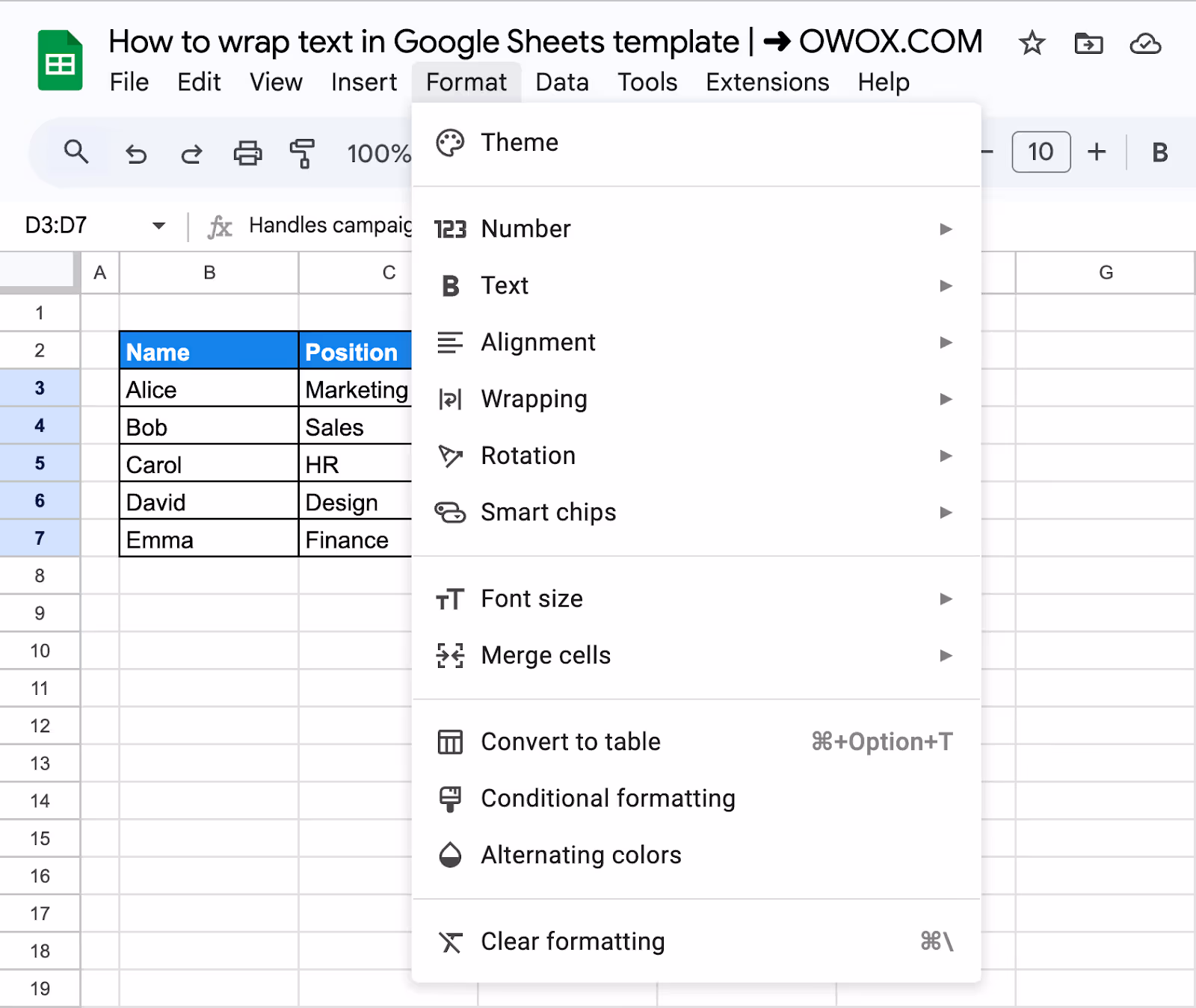This screenshot has height=1008, width=1196.
Task: Expand the Font size submenu arrow
Action: click(946, 599)
